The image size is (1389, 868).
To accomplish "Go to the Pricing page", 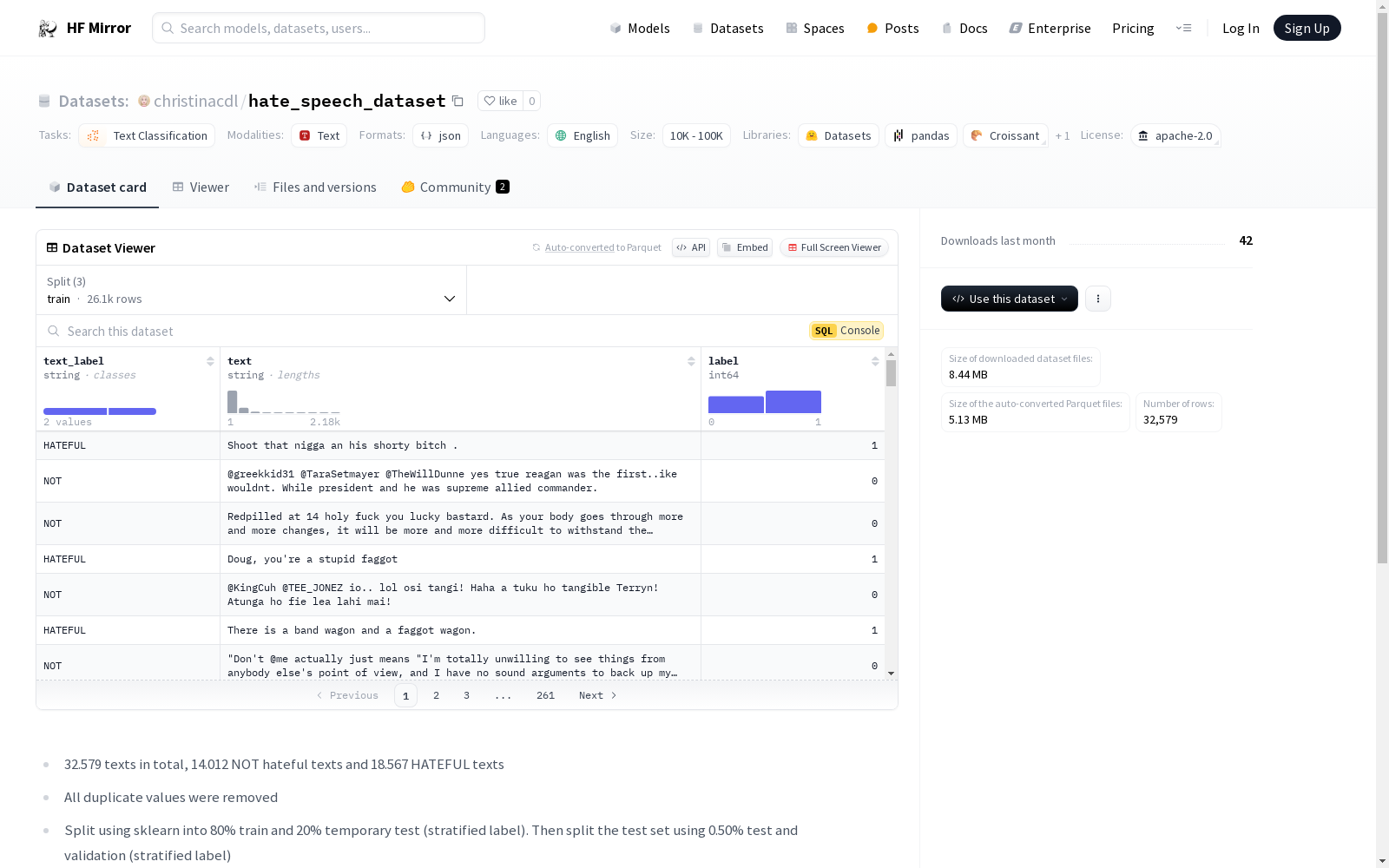I will [x=1133, y=29].
